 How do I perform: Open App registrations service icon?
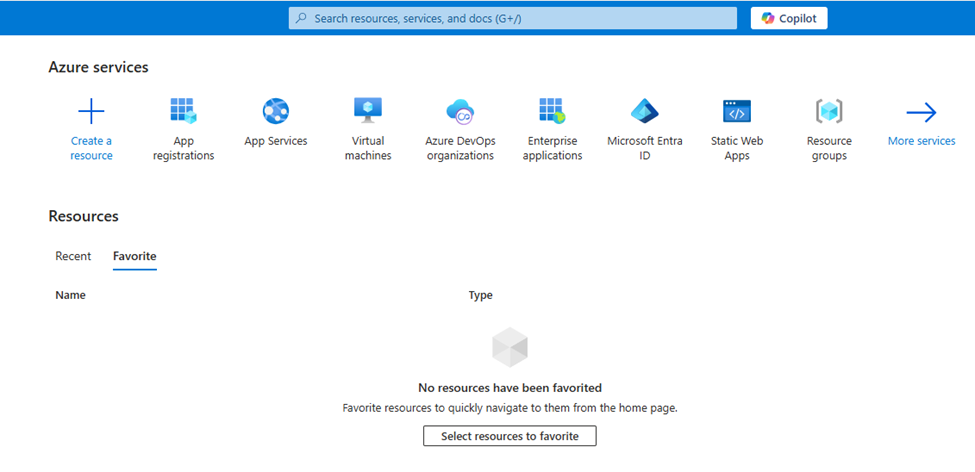pos(183,111)
